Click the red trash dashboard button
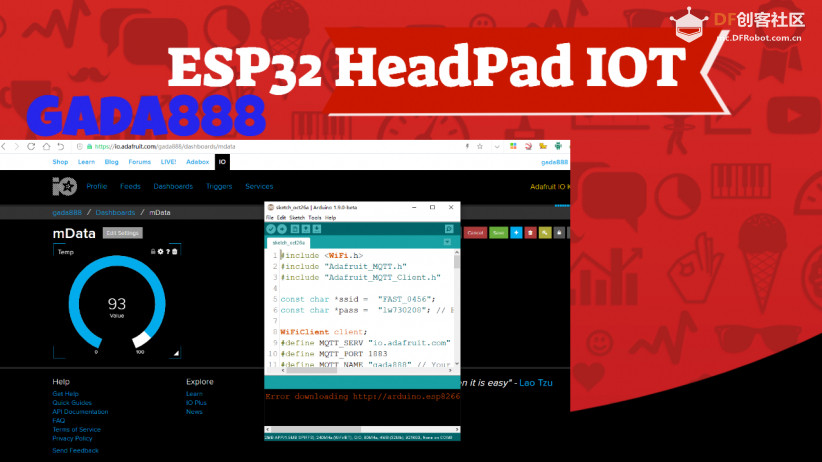The image size is (822, 462). coord(531,233)
